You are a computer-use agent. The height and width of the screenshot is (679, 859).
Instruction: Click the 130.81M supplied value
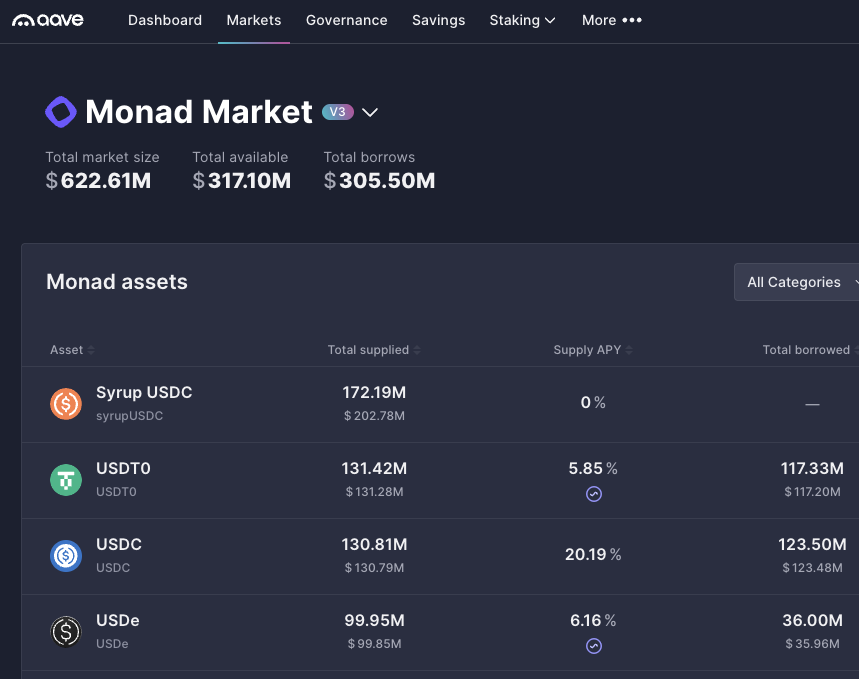point(374,544)
